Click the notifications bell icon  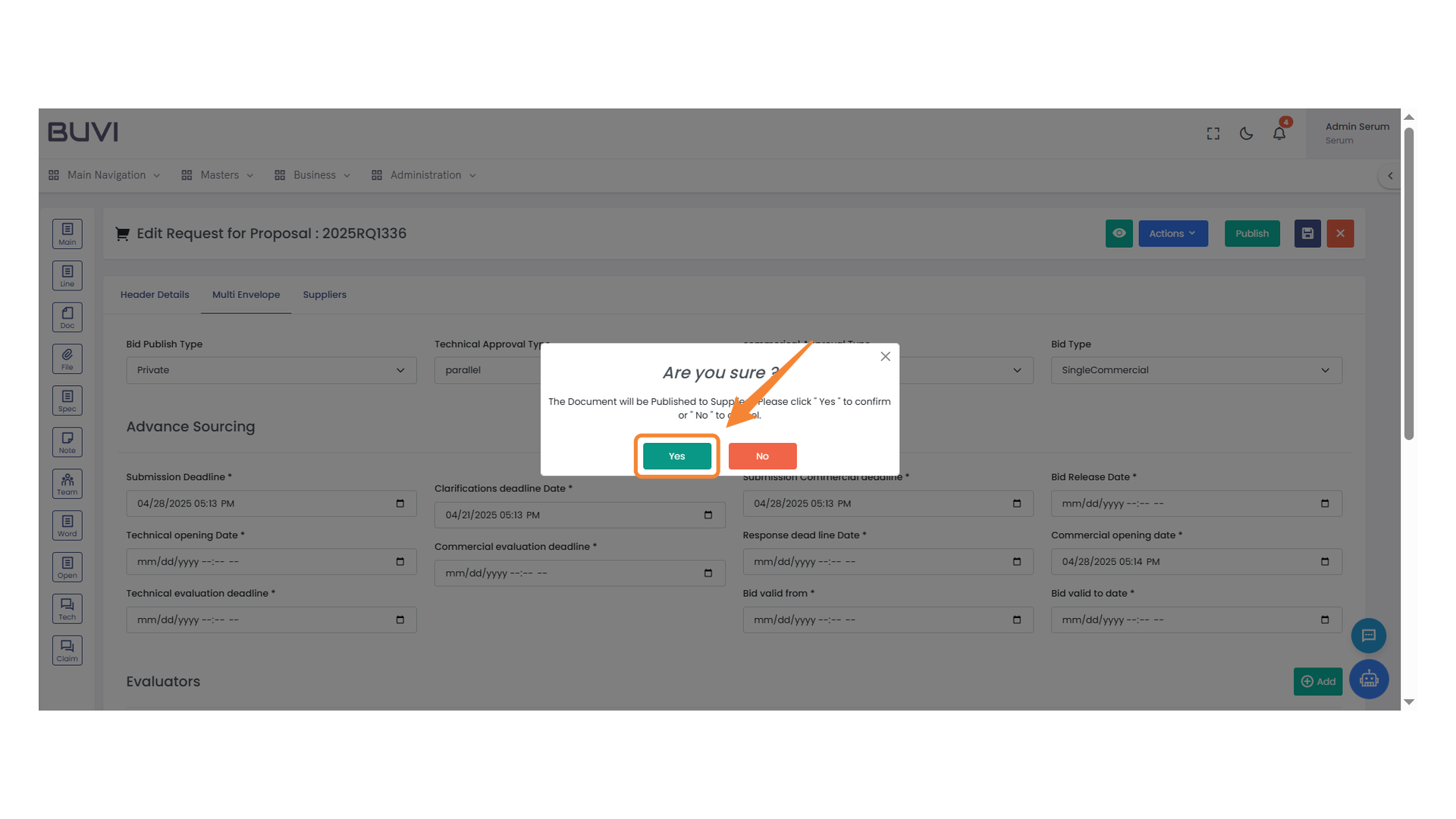[x=1279, y=133]
